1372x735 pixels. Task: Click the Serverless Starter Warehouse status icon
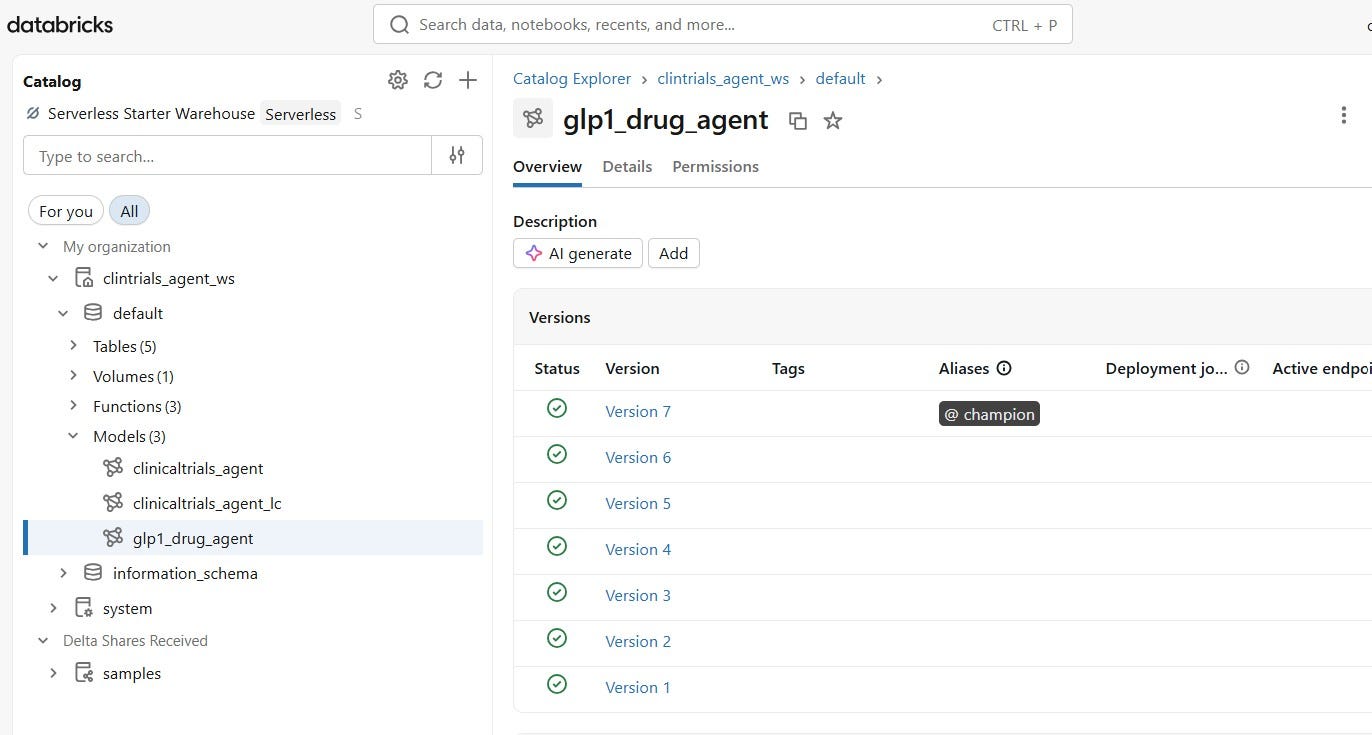[33, 114]
